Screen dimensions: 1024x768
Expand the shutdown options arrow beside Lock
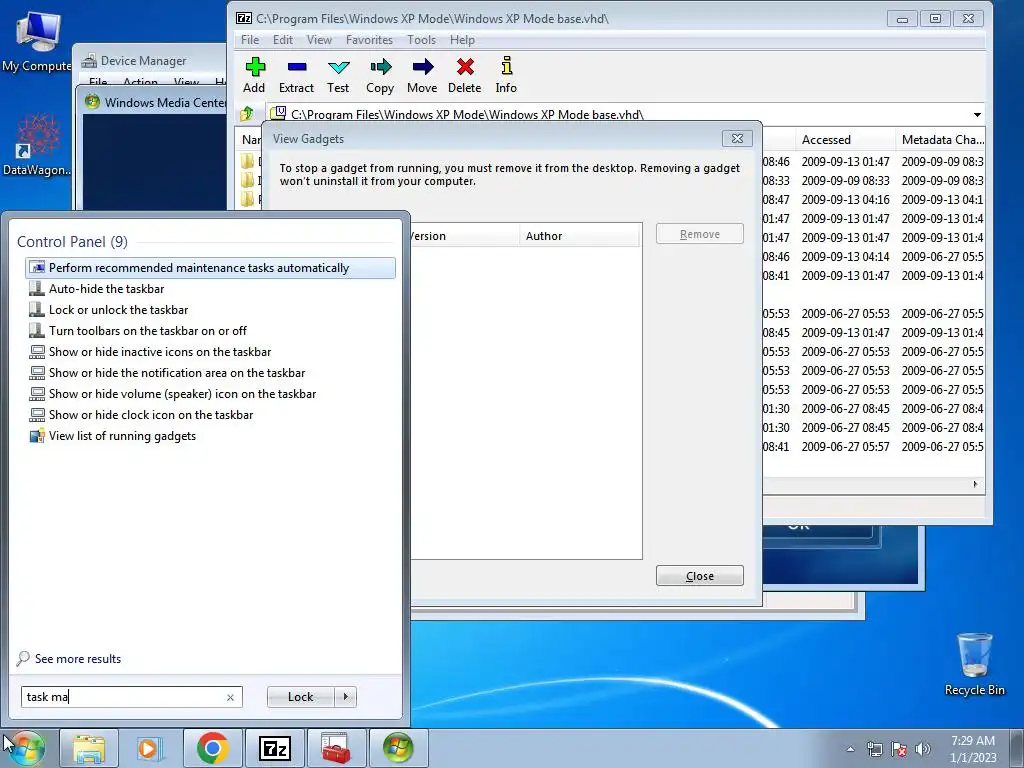pyautogui.click(x=345, y=697)
